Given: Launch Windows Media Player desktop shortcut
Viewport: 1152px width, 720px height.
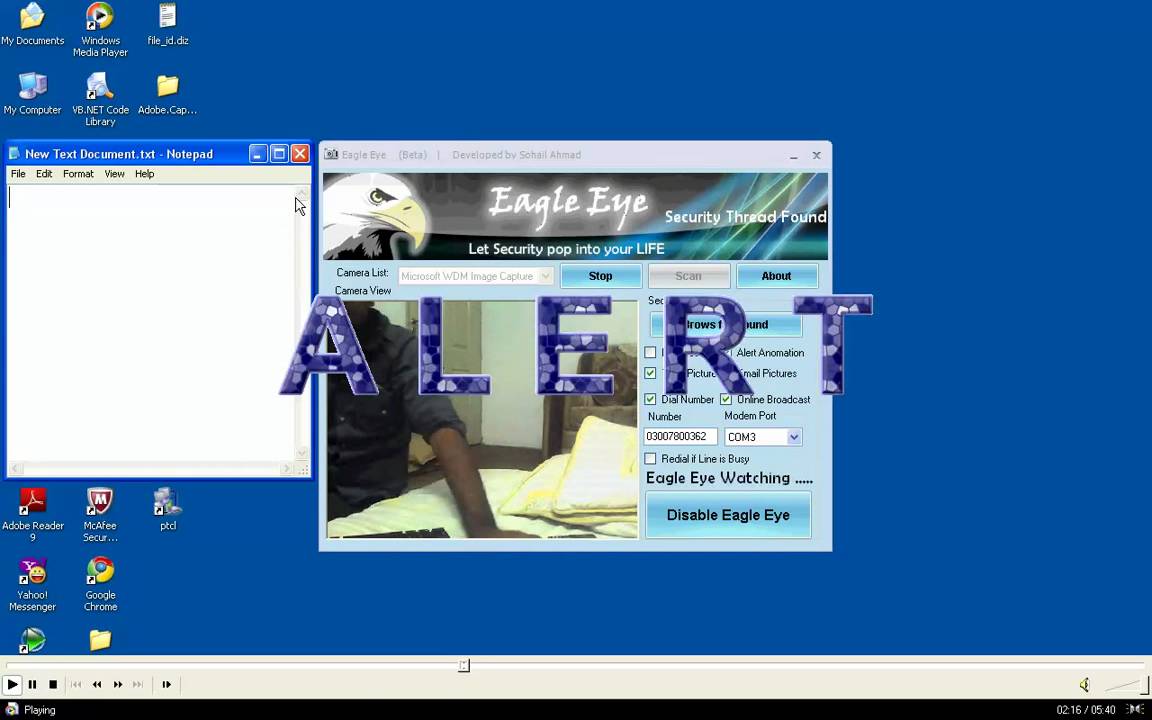Looking at the screenshot, I should (x=100, y=30).
